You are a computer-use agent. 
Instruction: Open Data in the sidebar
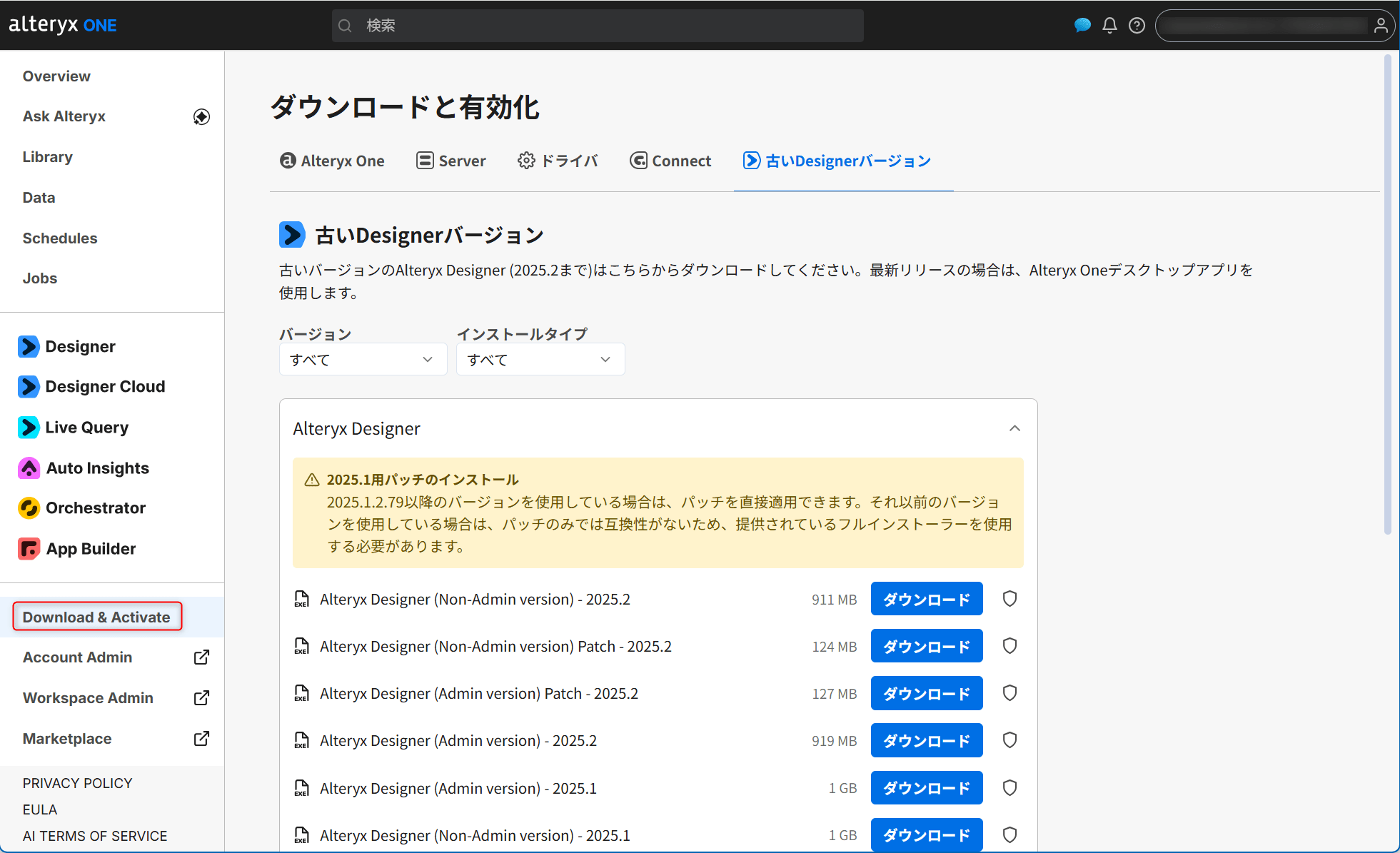(39, 198)
